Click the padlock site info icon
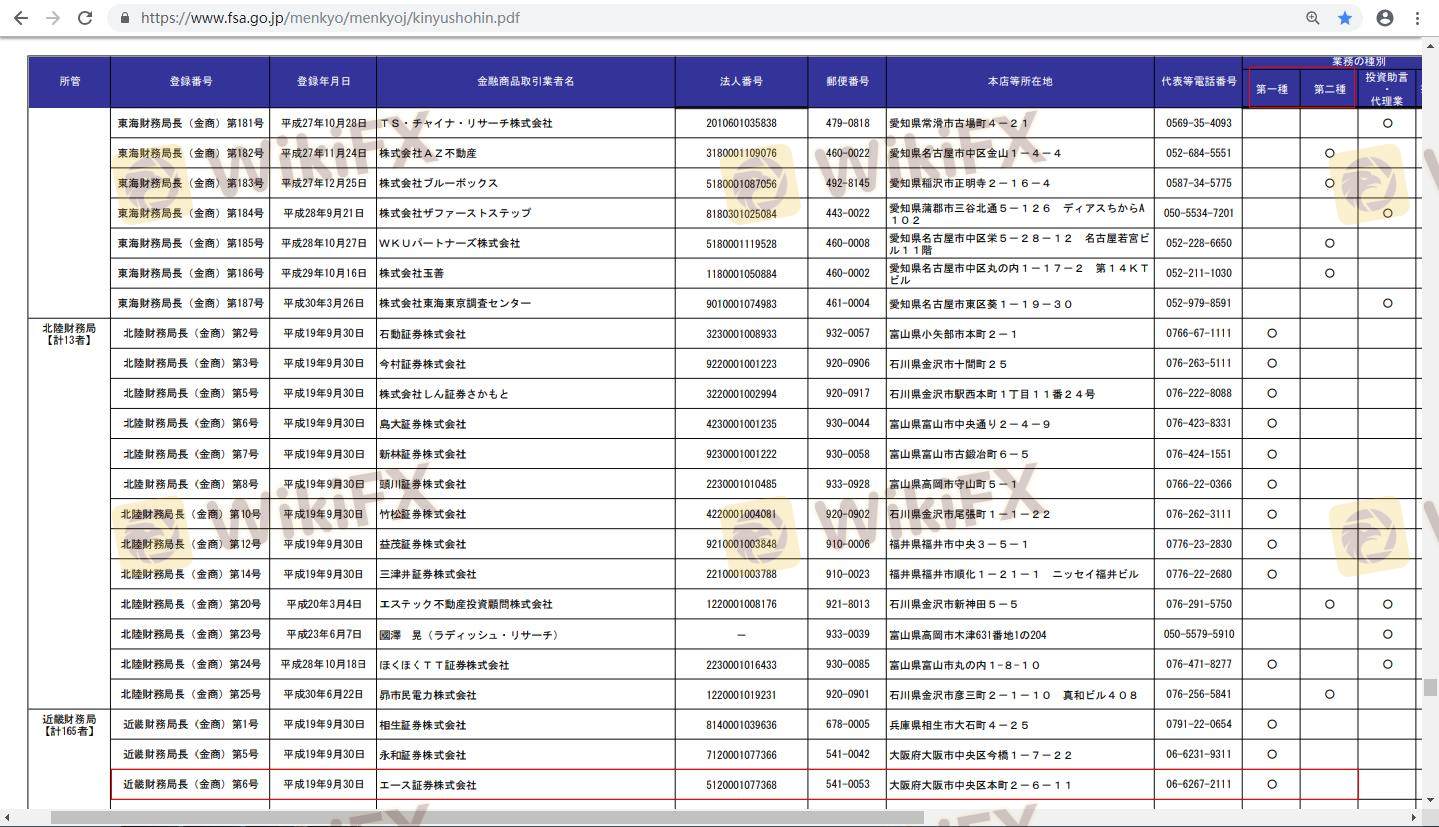Screen dimensions: 1439x827 124,18
